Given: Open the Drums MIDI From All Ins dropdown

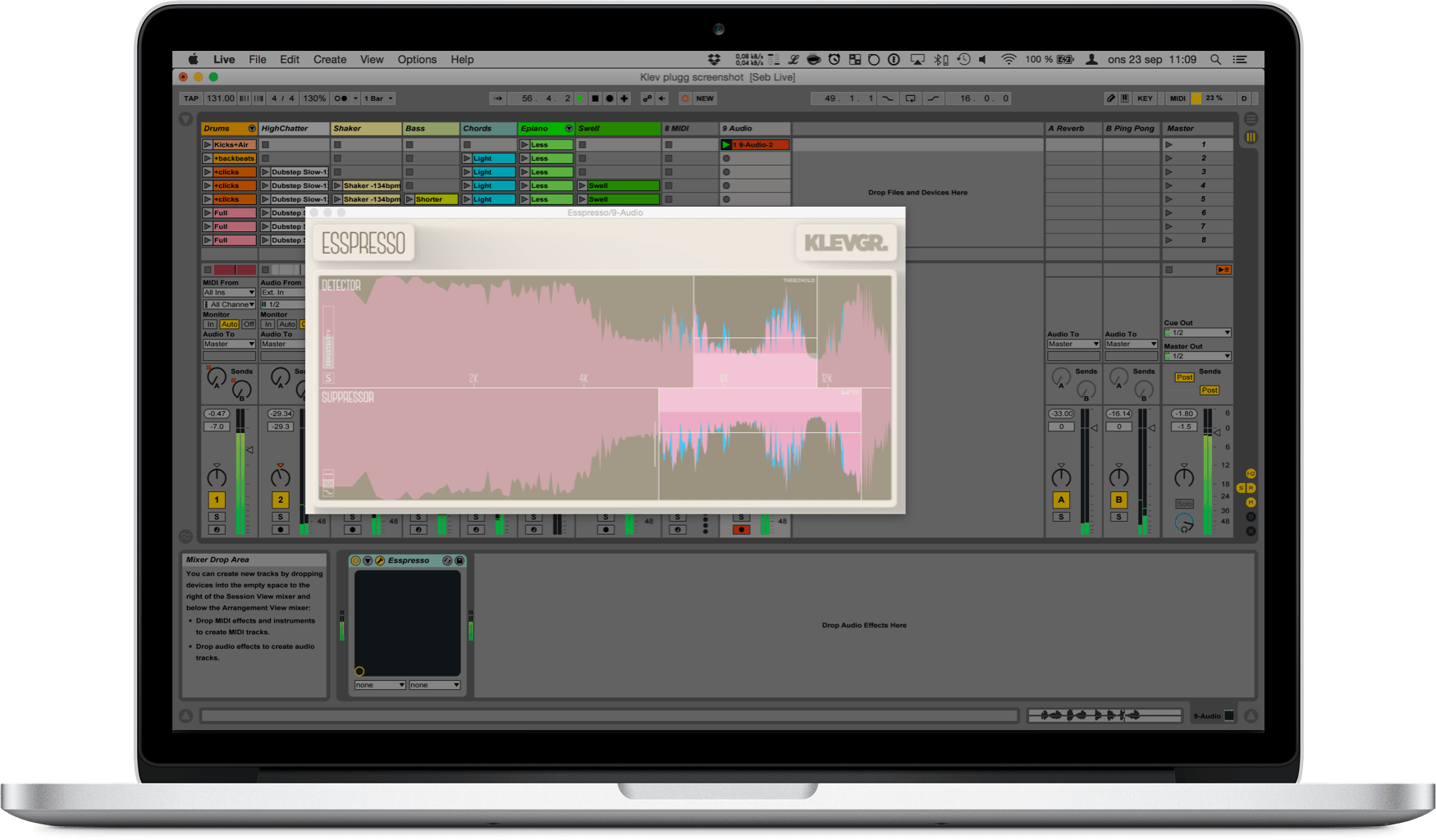Looking at the screenshot, I should (x=229, y=293).
